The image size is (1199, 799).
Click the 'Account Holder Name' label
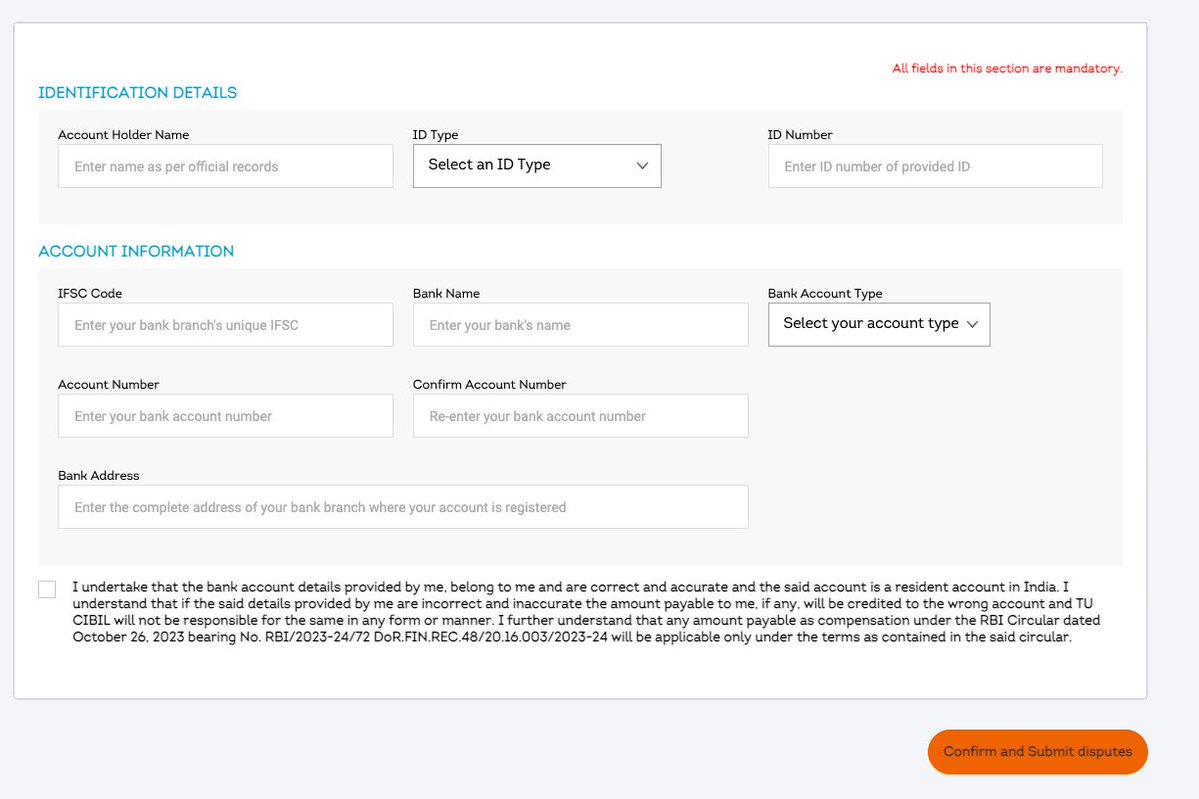124,135
